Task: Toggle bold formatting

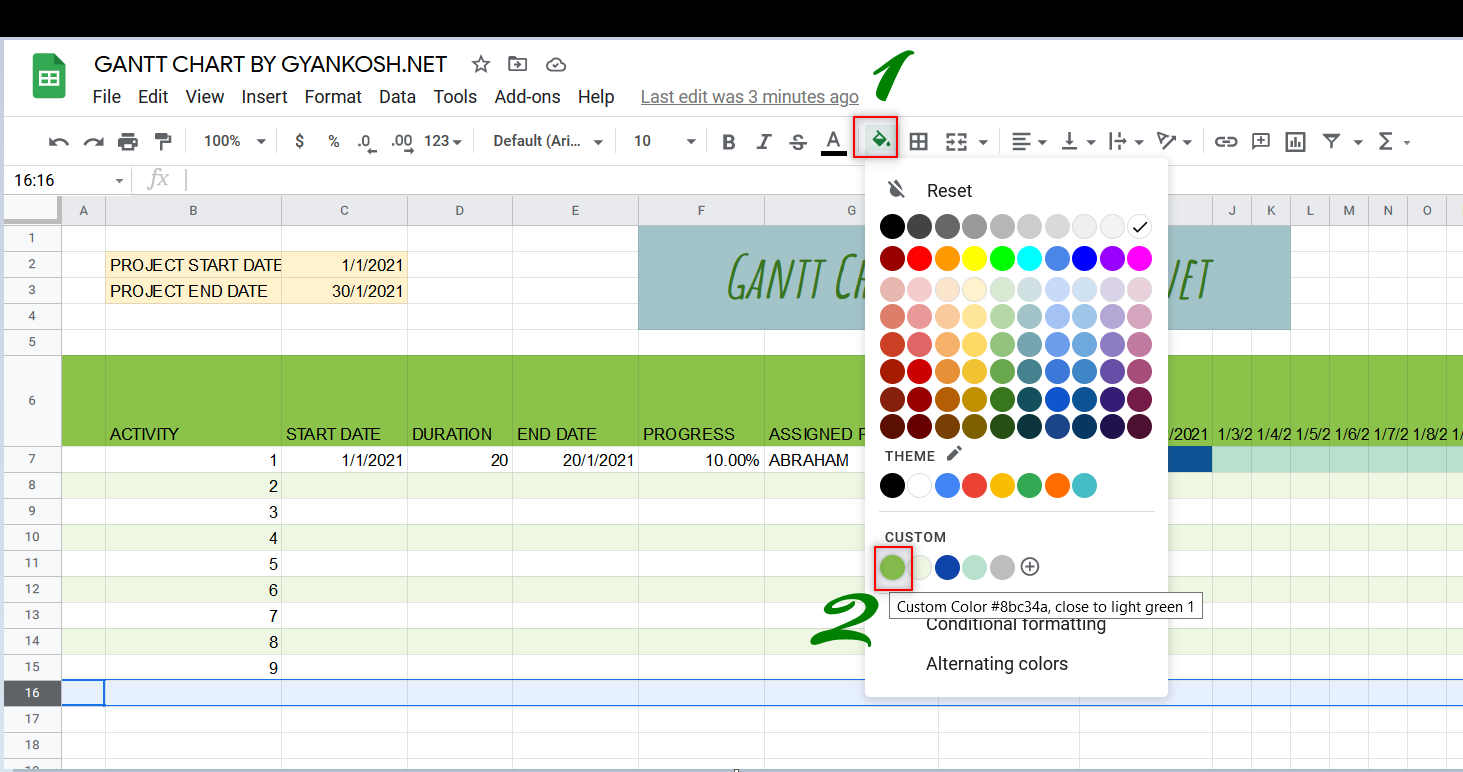Action: point(729,141)
